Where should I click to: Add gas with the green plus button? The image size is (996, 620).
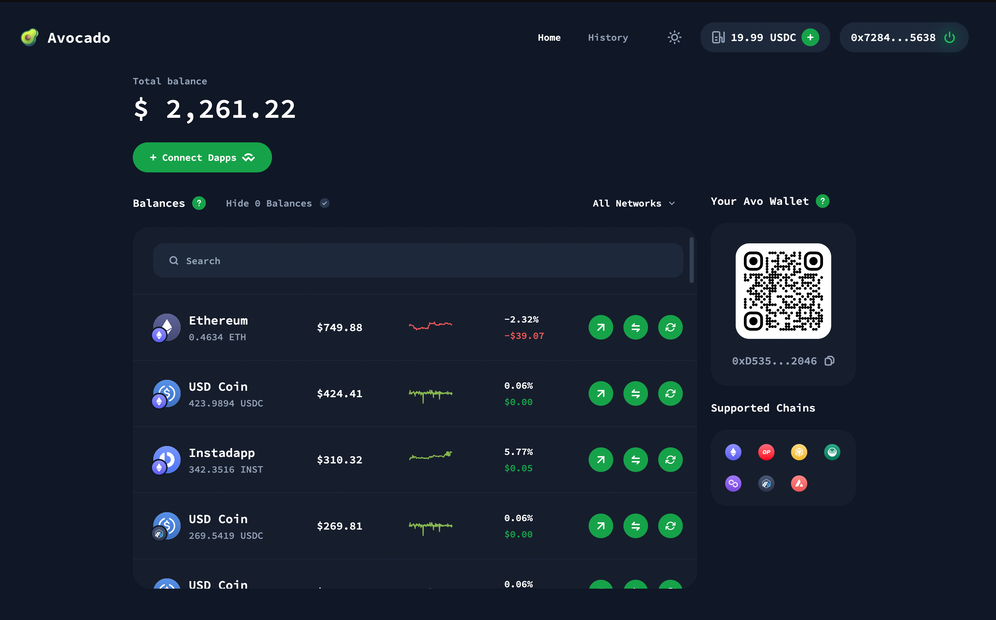click(x=810, y=37)
